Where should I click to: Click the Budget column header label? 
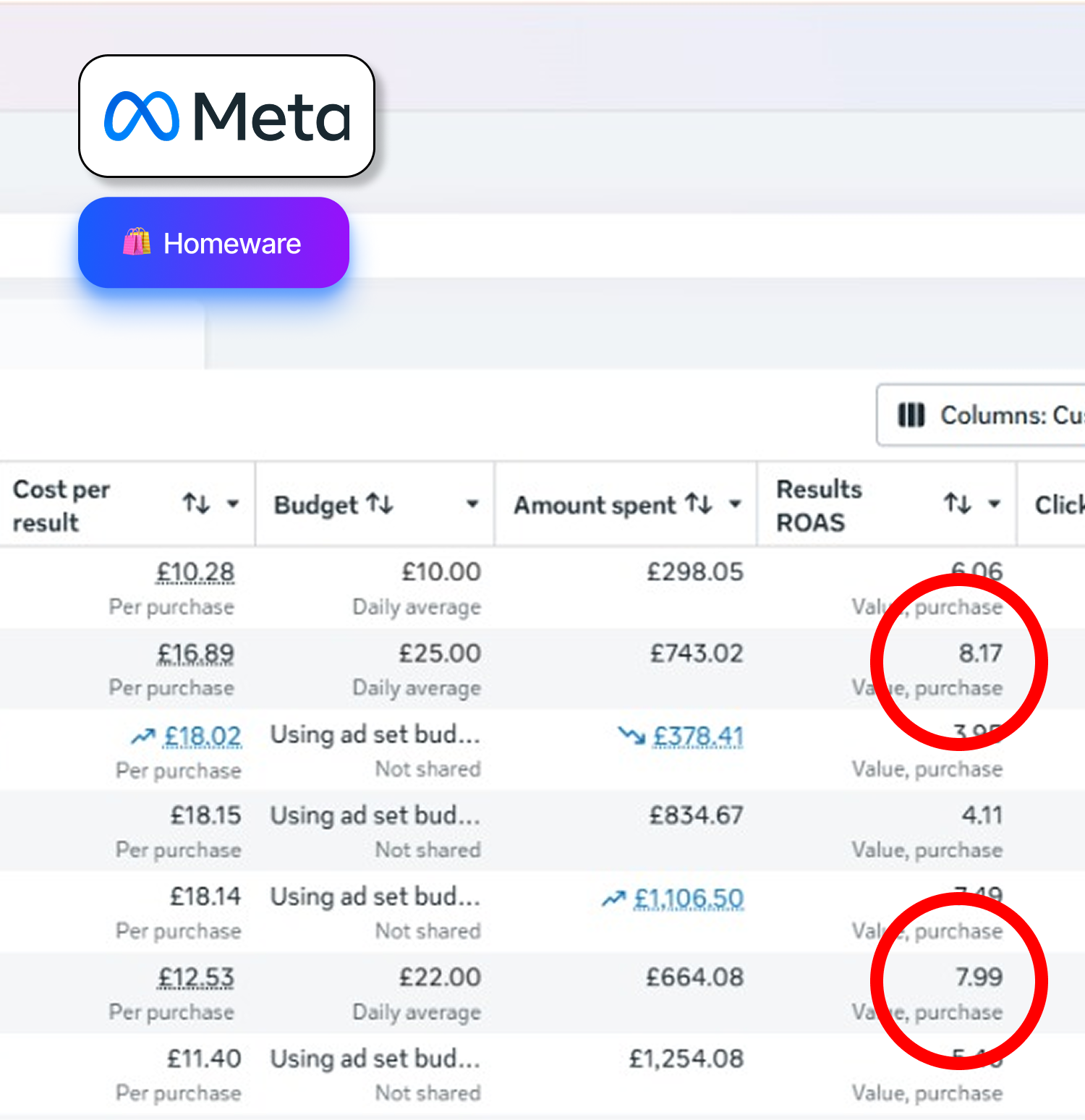point(316,505)
